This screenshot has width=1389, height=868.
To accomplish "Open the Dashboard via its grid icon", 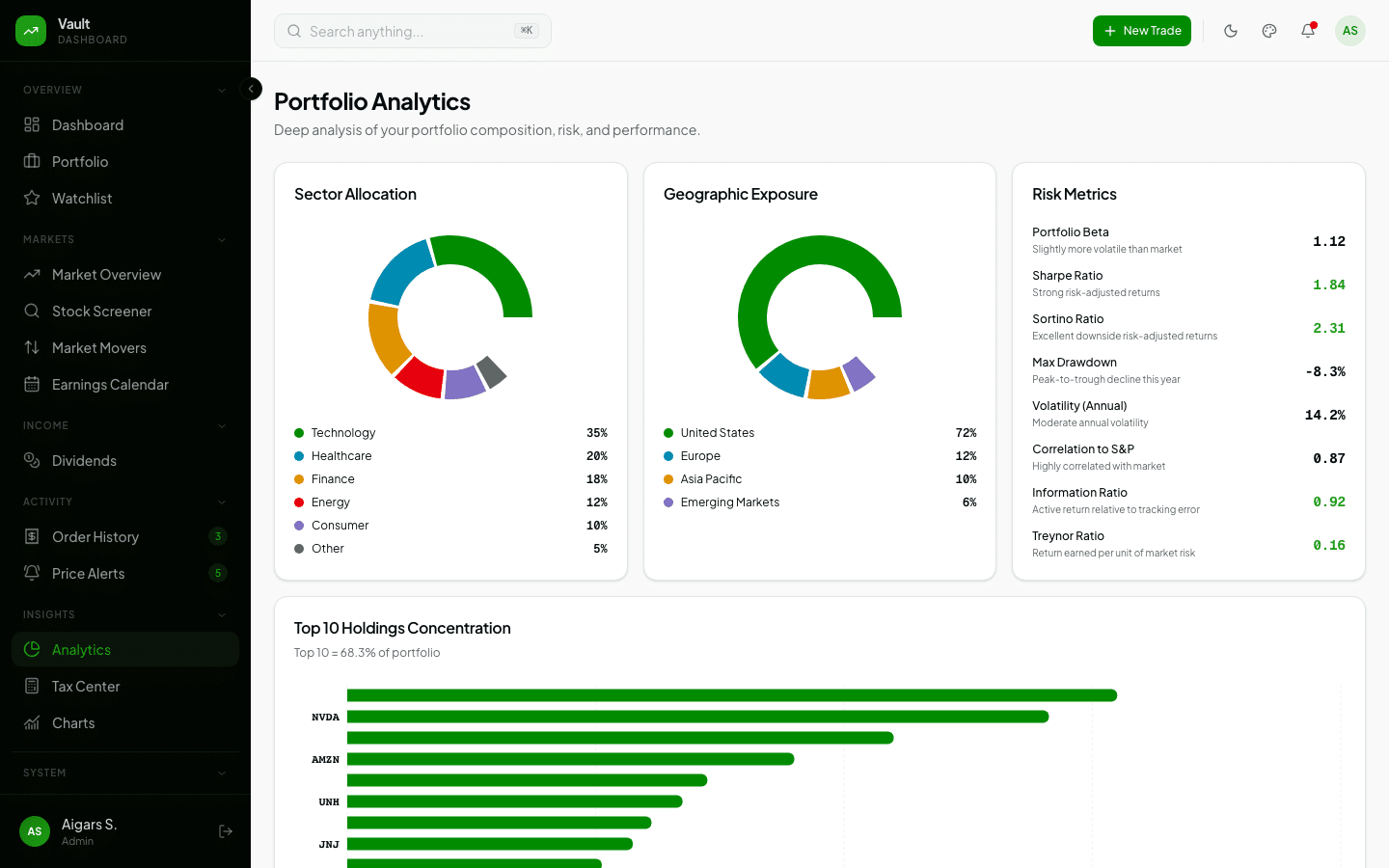I will 33,124.
